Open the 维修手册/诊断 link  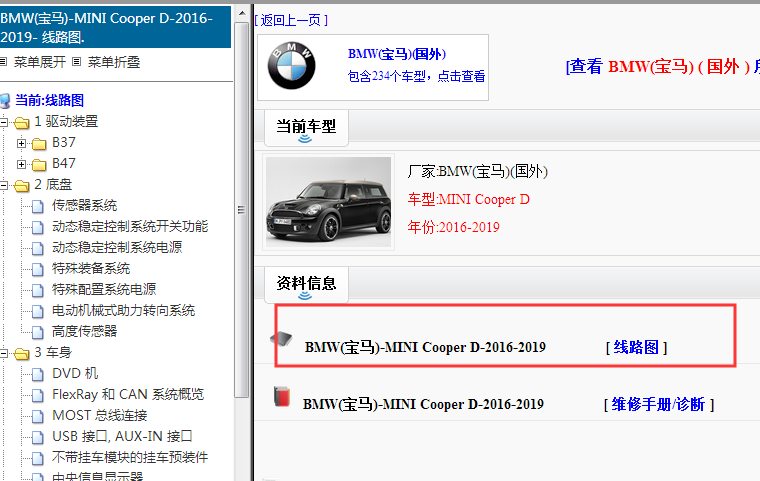pos(658,404)
